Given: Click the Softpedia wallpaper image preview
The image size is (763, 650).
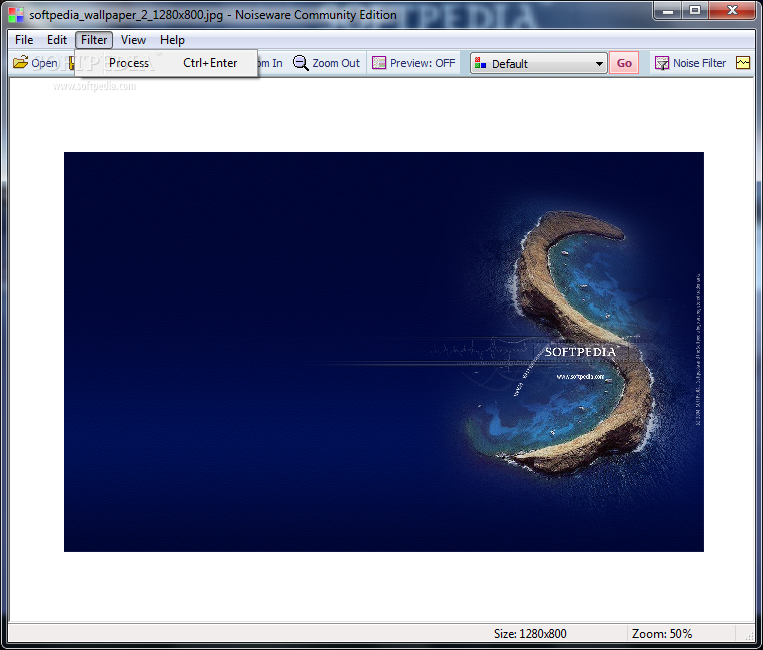Looking at the screenshot, I should [383, 352].
